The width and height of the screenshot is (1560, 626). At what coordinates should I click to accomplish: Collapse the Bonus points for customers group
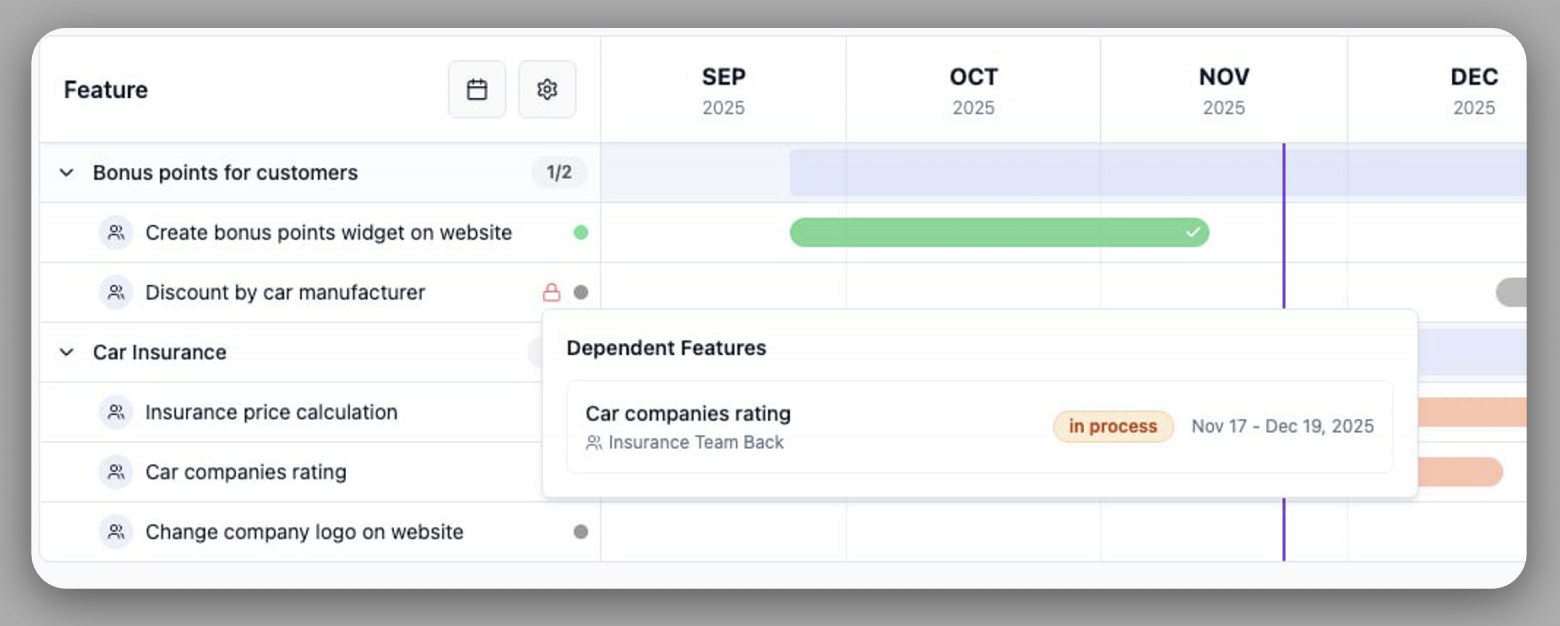tap(67, 173)
